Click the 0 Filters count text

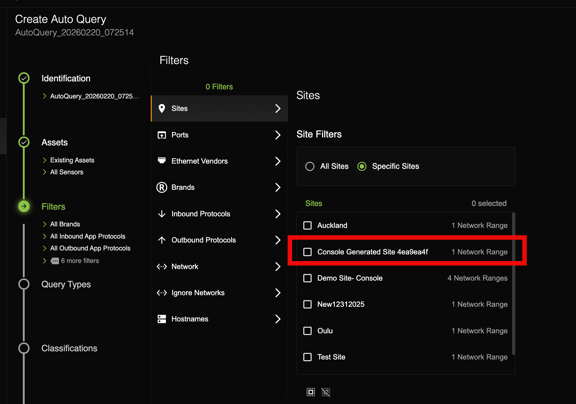click(x=219, y=87)
